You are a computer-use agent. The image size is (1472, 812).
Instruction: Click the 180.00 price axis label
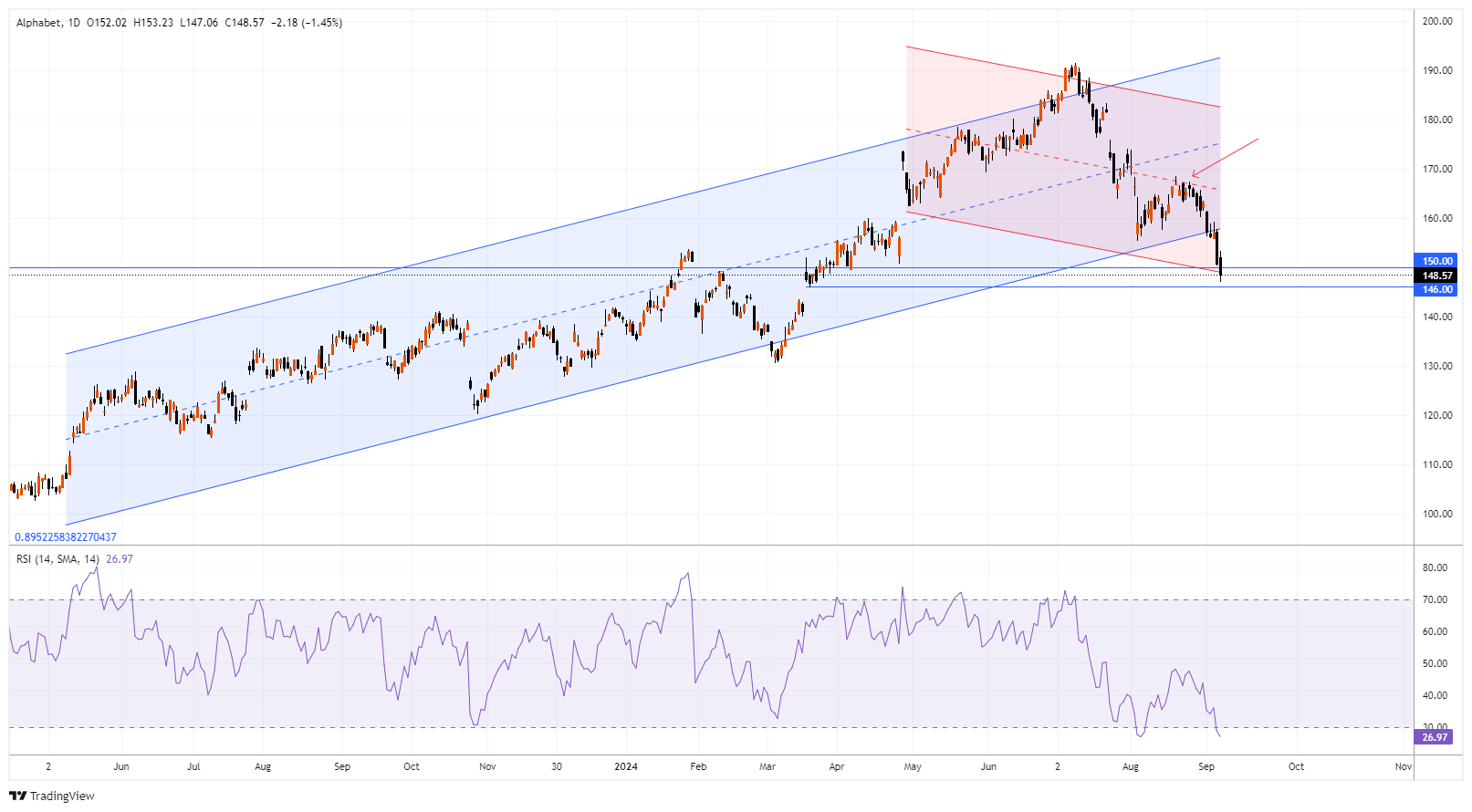point(1438,120)
